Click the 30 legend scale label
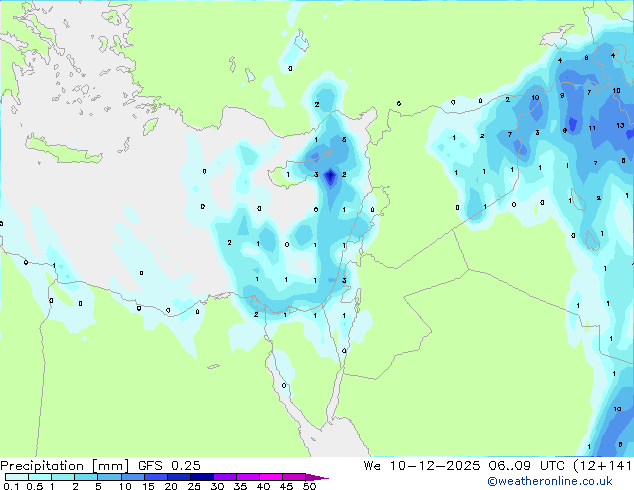 (217, 486)
